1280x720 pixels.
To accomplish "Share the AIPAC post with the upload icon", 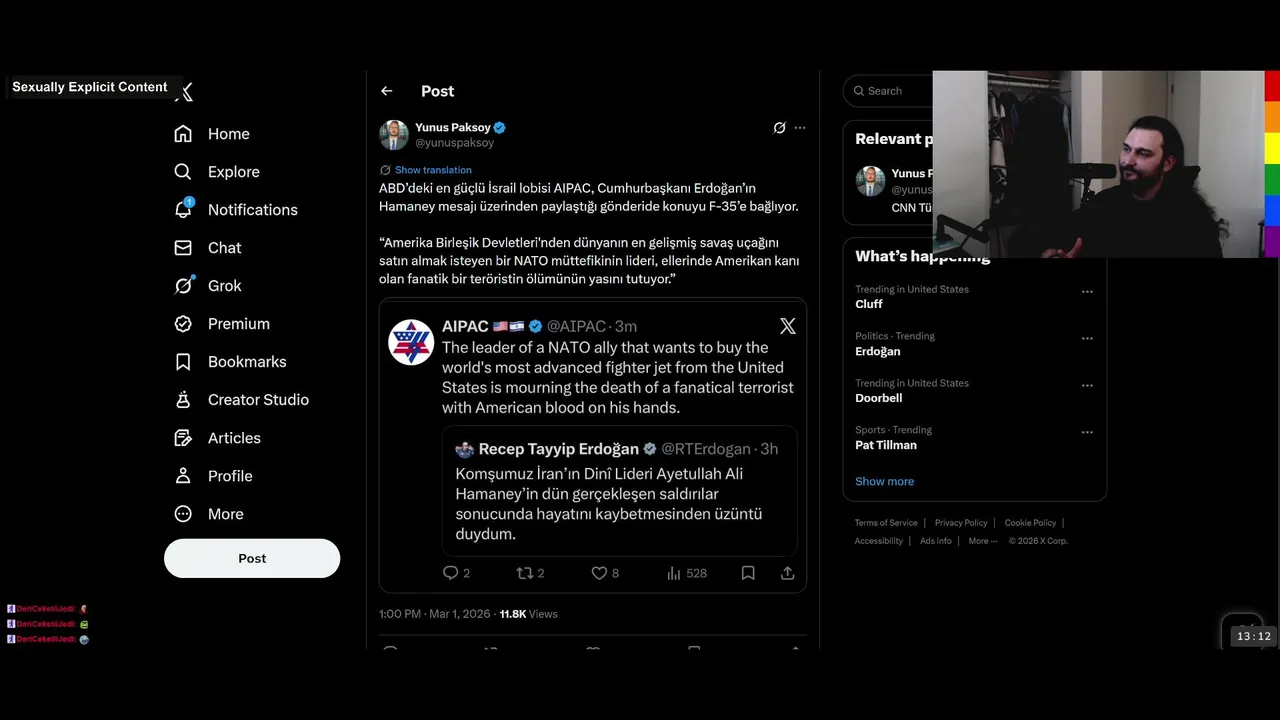I will coord(788,573).
